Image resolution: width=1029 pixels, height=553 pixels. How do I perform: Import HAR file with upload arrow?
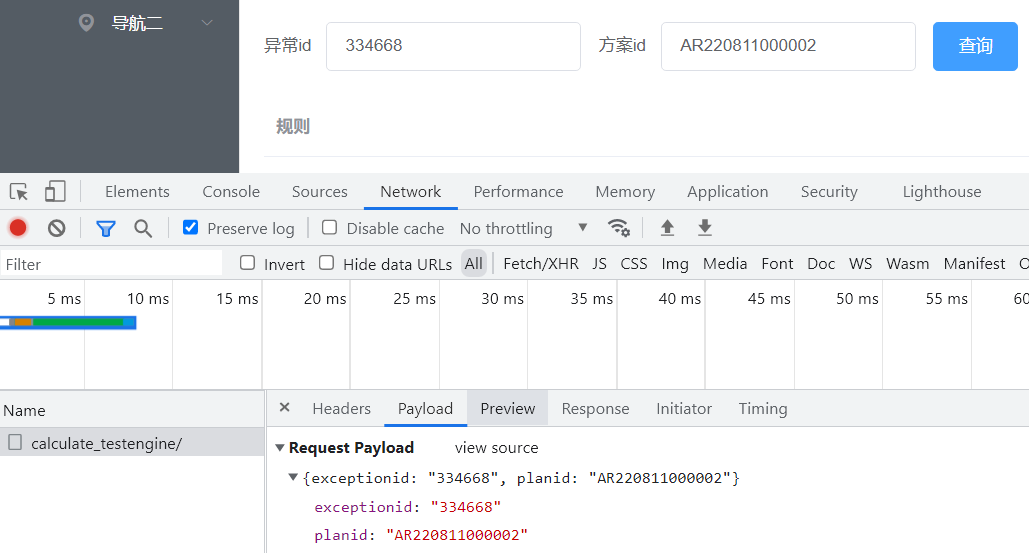pos(667,228)
